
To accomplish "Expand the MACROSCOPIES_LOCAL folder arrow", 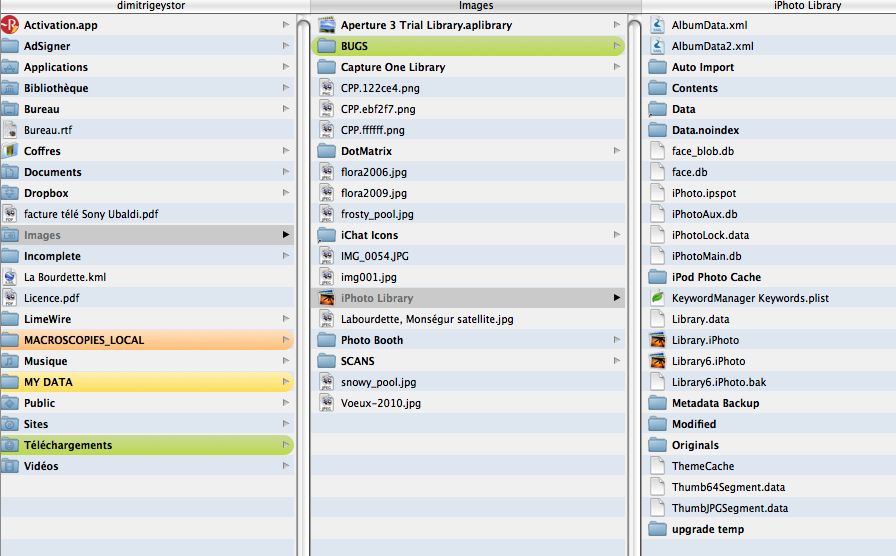I will pos(286,339).
